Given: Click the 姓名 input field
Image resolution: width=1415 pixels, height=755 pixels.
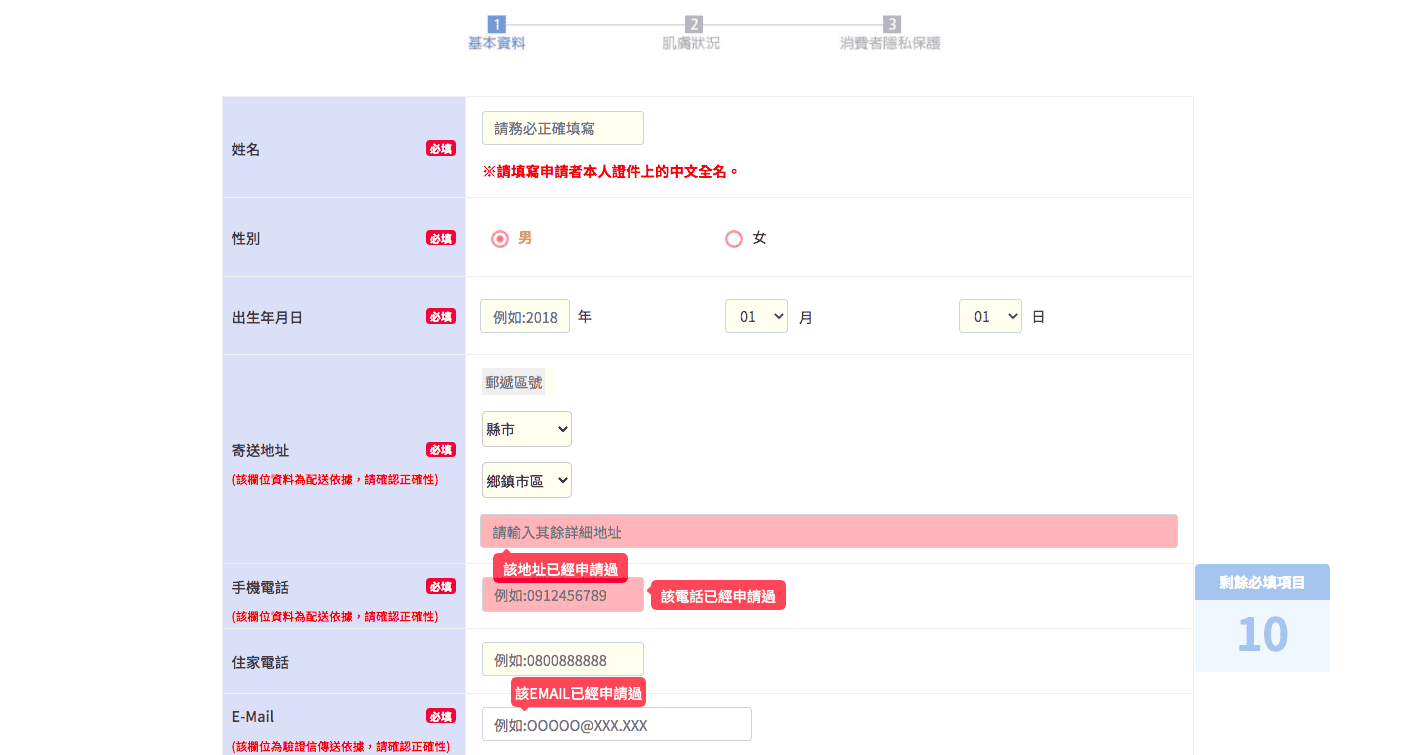Looking at the screenshot, I should tap(562, 128).
